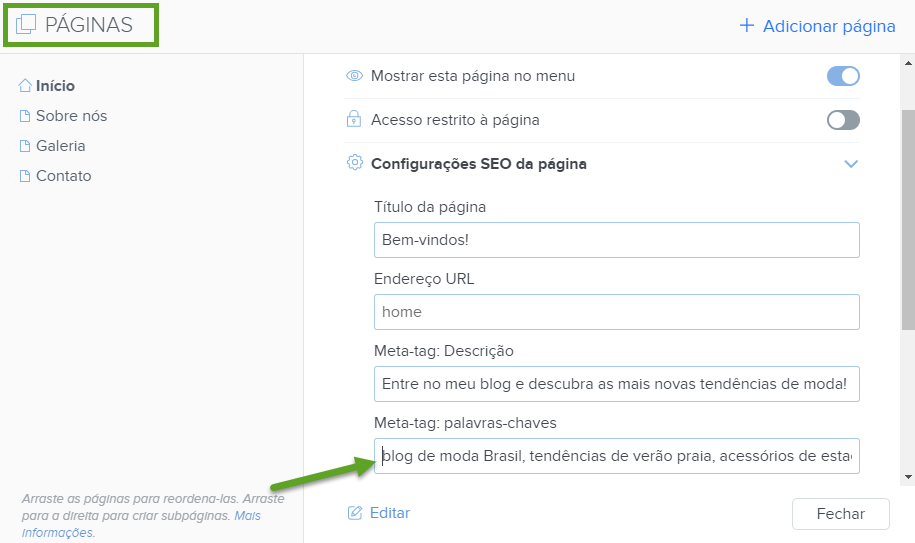Disable Mostrar esta página no menu toggle
The image size is (915, 543).
point(843,76)
